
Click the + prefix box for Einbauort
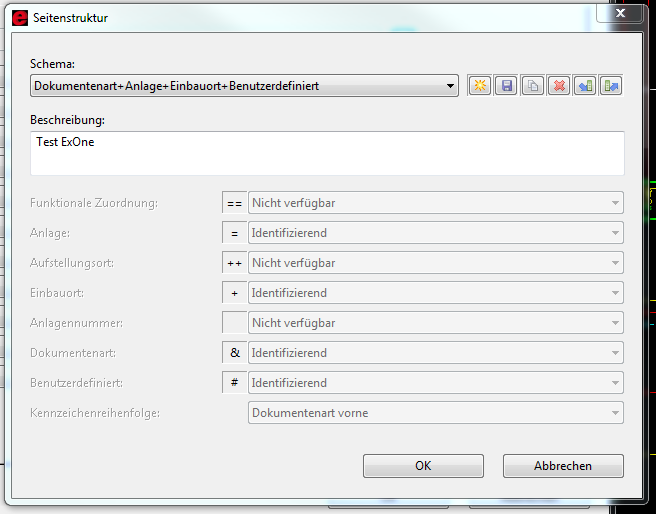point(234,293)
